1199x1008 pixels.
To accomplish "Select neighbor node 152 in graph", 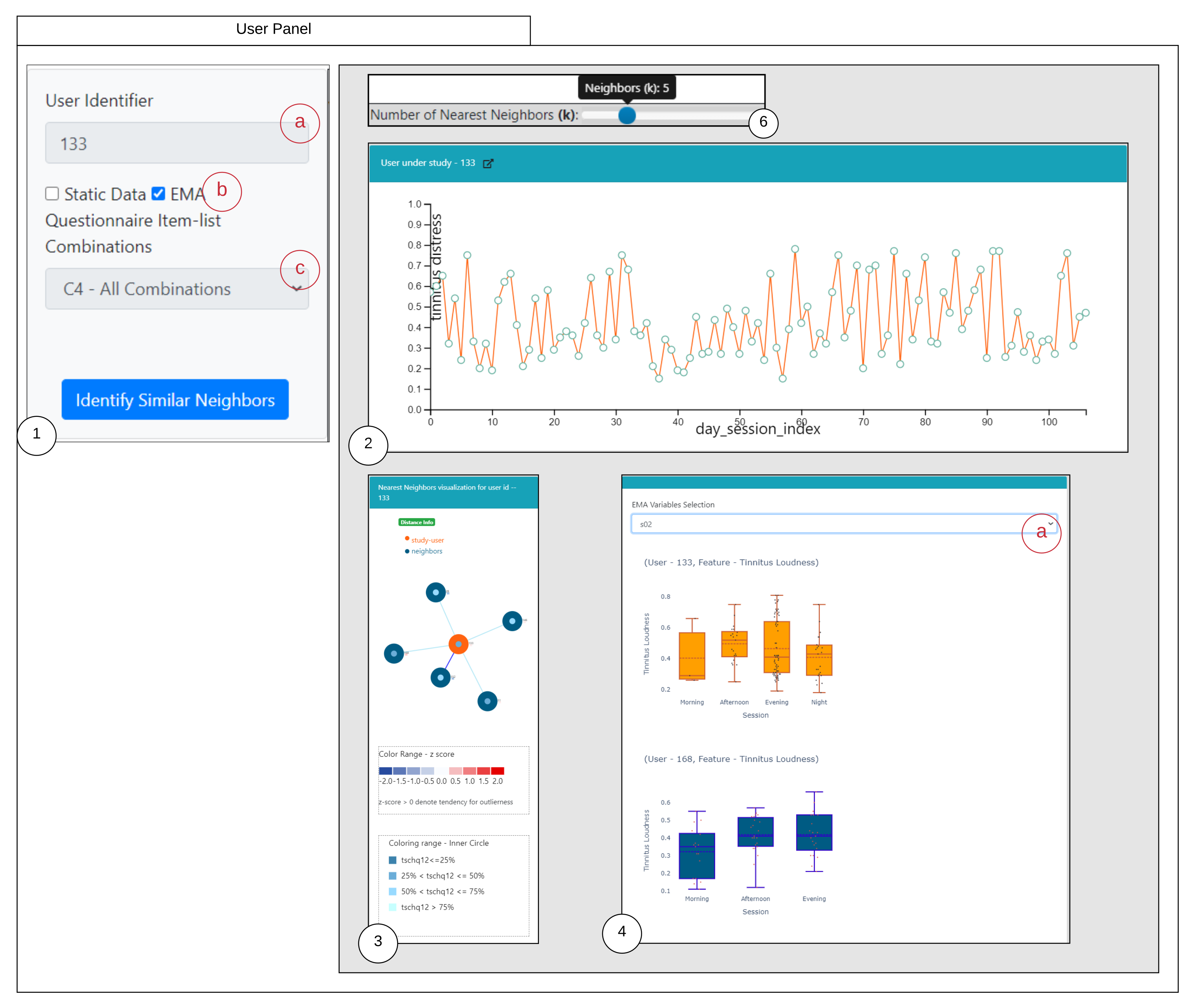I will pos(440,678).
